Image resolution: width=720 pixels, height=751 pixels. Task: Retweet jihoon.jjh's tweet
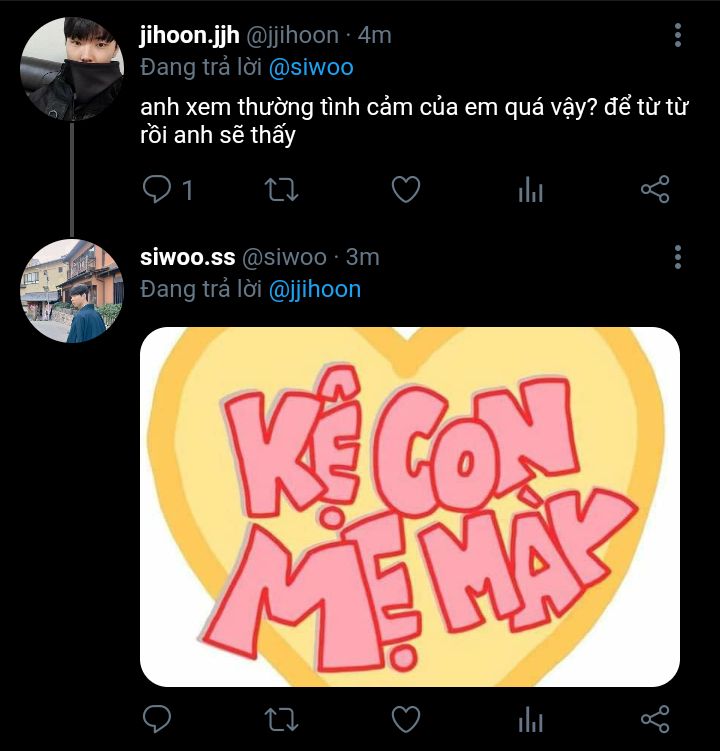coord(282,190)
